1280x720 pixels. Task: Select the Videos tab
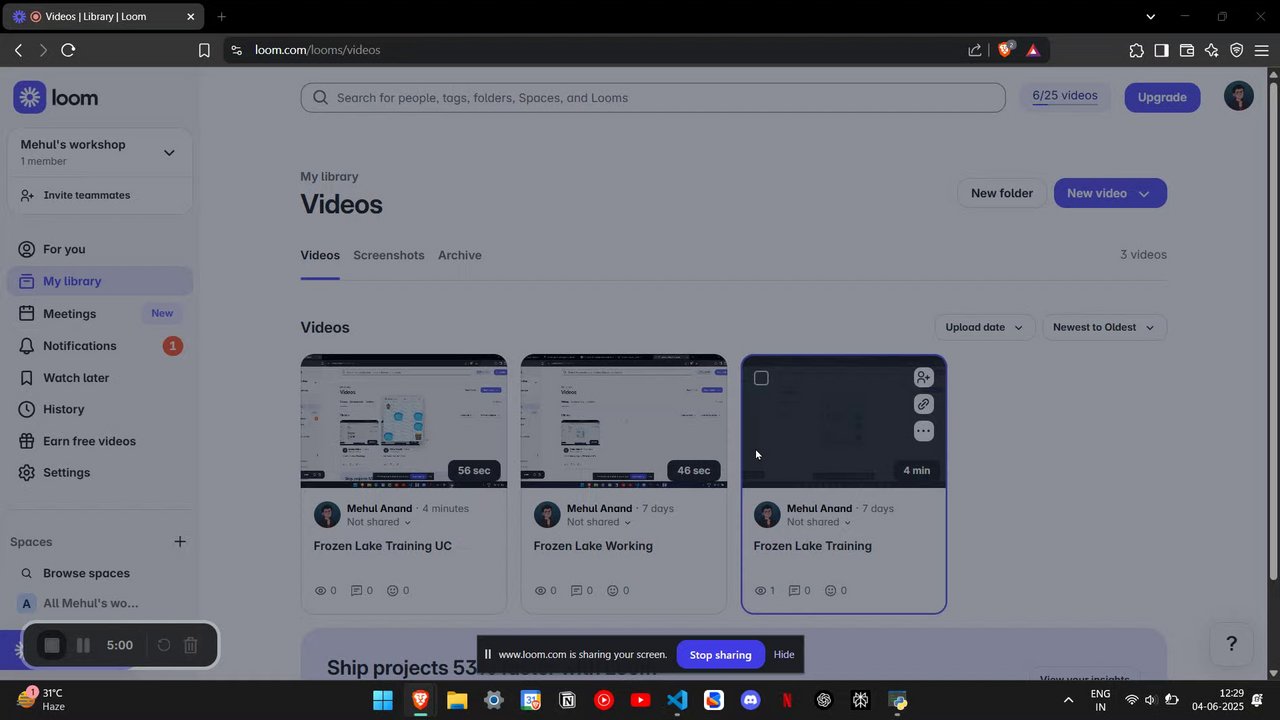tap(320, 255)
